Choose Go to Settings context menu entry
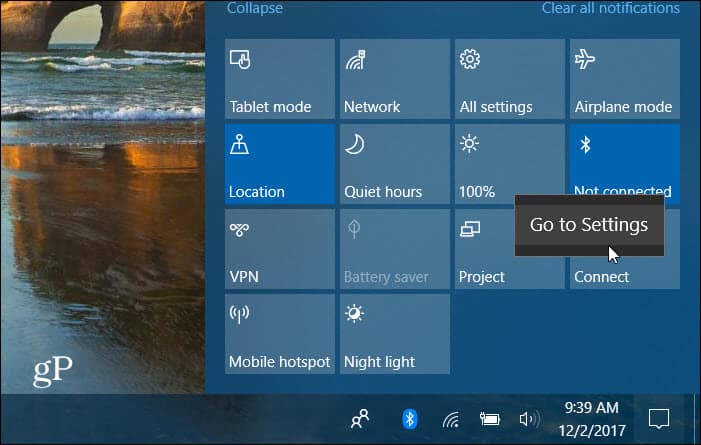 tap(589, 225)
